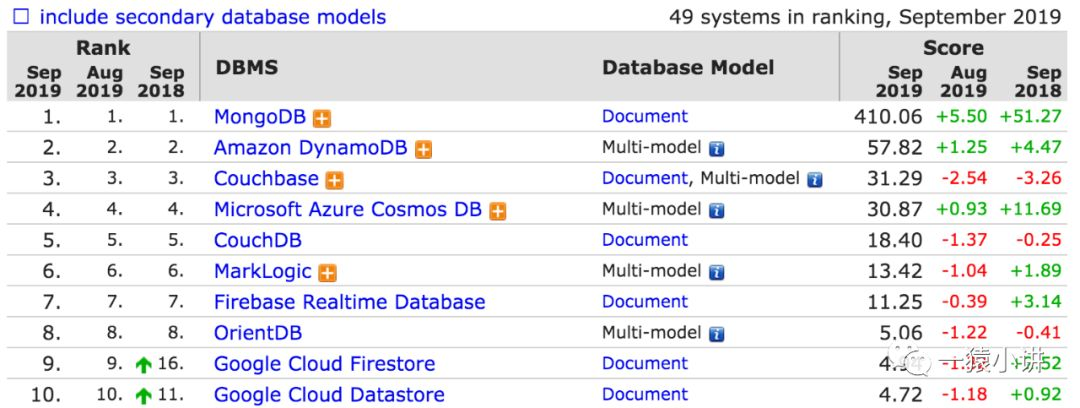
Task: Open the MongoDB link
Action: (x=260, y=117)
